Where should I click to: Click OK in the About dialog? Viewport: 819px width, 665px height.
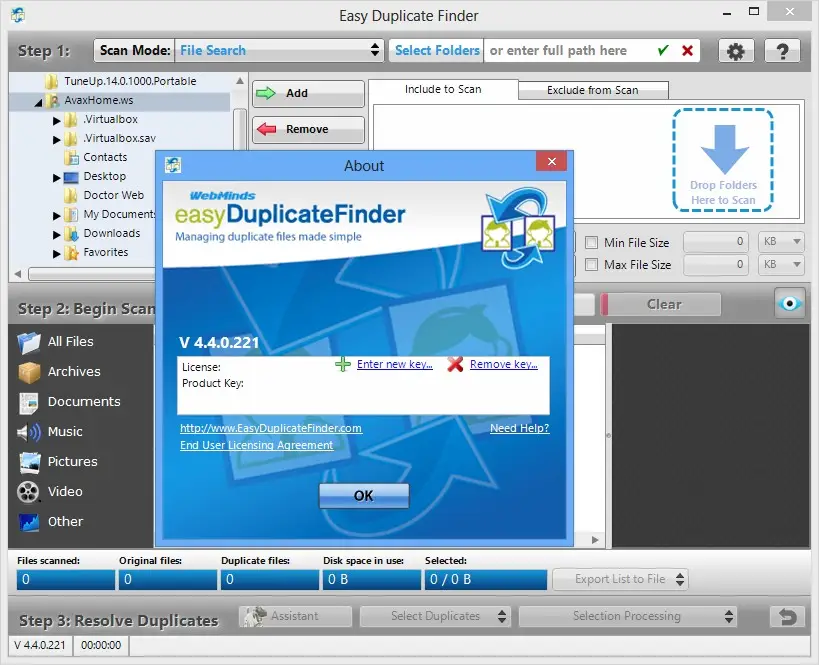[x=364, y=496]
